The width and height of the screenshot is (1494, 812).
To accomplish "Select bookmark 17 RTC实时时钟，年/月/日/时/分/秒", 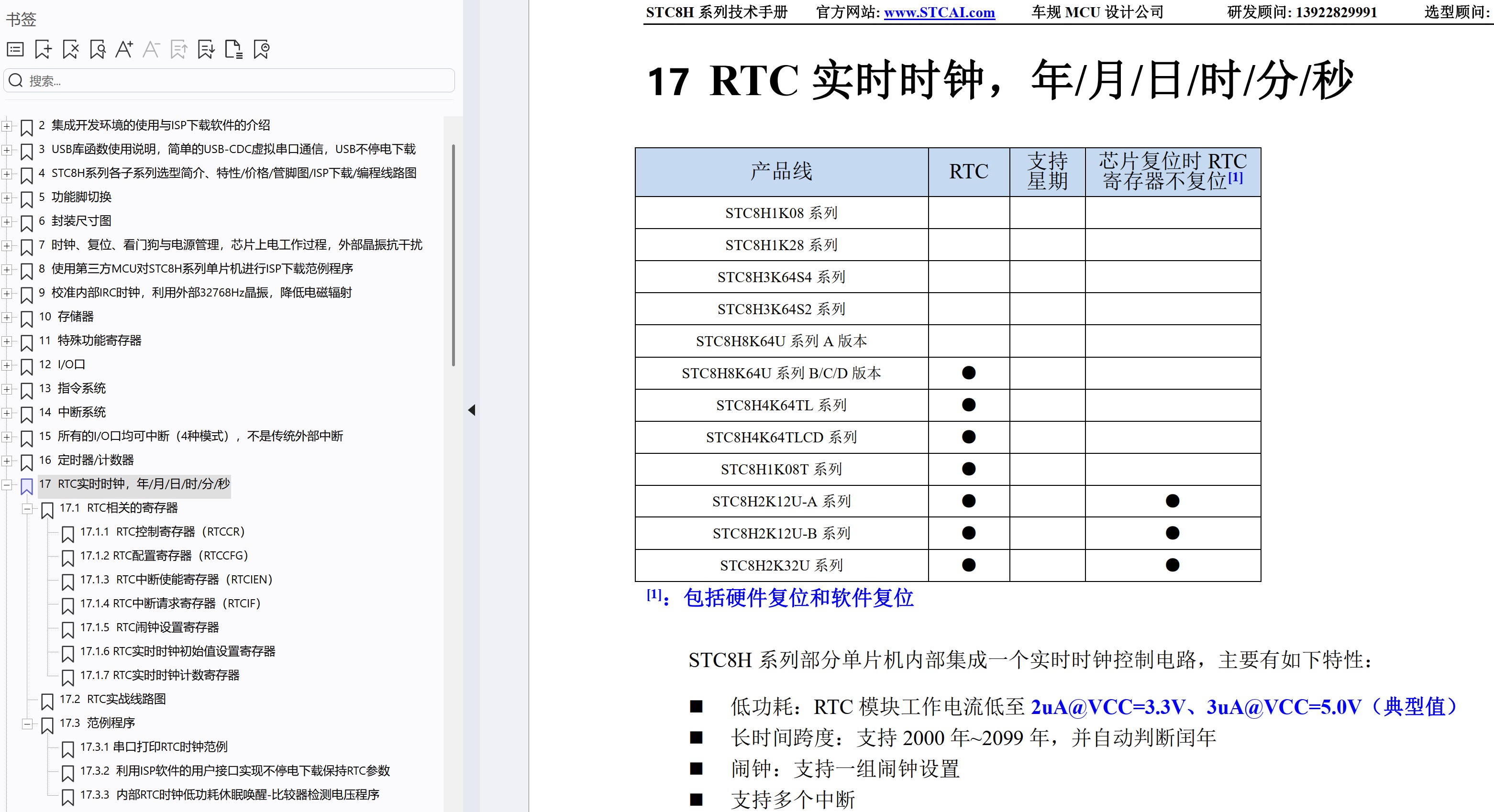I will coord(134,484).
